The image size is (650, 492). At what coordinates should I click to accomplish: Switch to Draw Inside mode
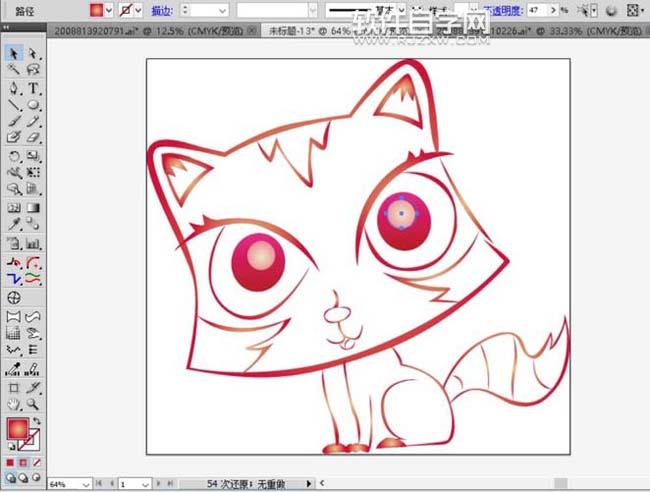pyautogui.click(x=36, y=477)
